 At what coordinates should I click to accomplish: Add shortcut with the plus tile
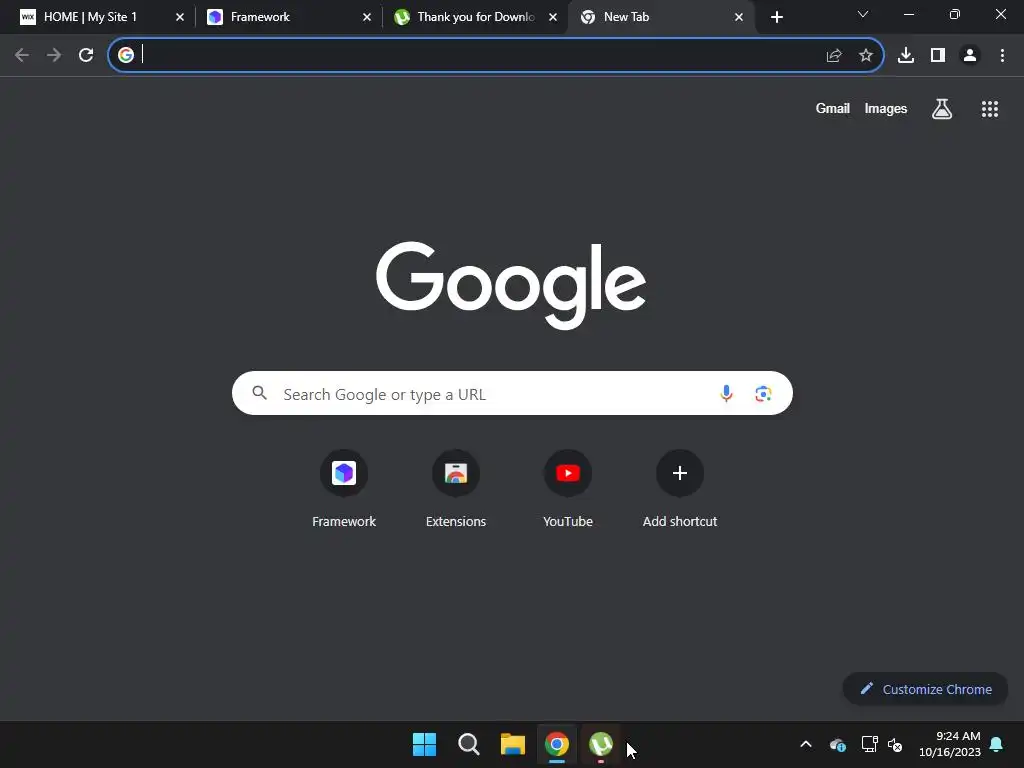point(680,489)
